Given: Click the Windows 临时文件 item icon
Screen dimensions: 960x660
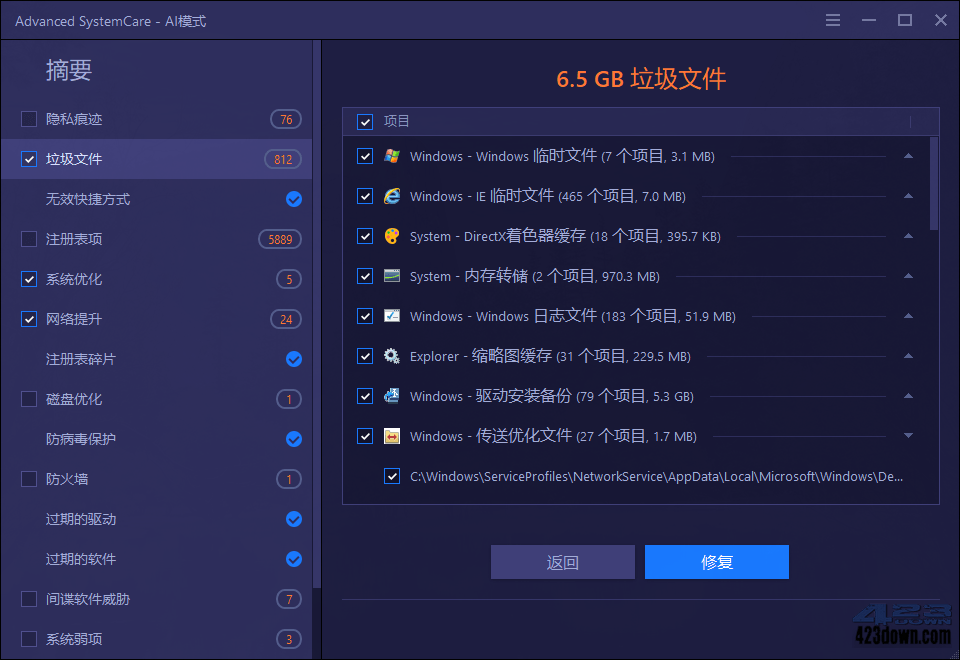Looking at the screenshot, I should 392,156.
